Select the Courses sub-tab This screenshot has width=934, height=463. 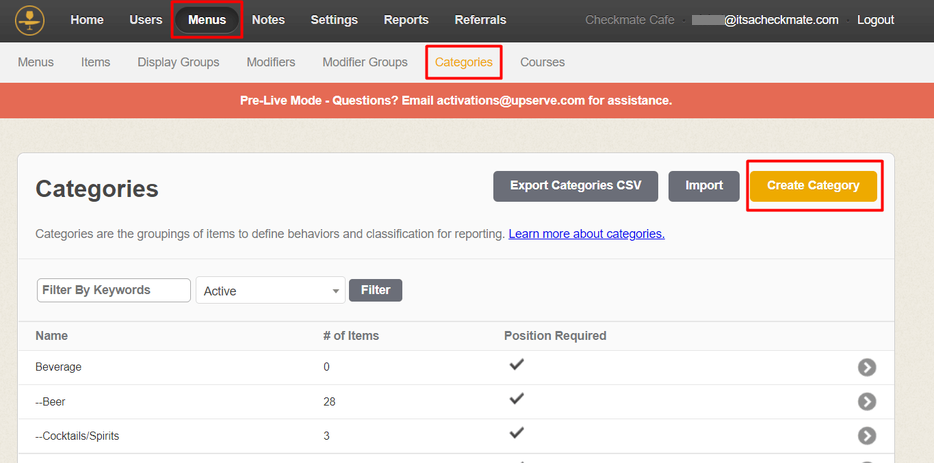click(x=542, y=62)
